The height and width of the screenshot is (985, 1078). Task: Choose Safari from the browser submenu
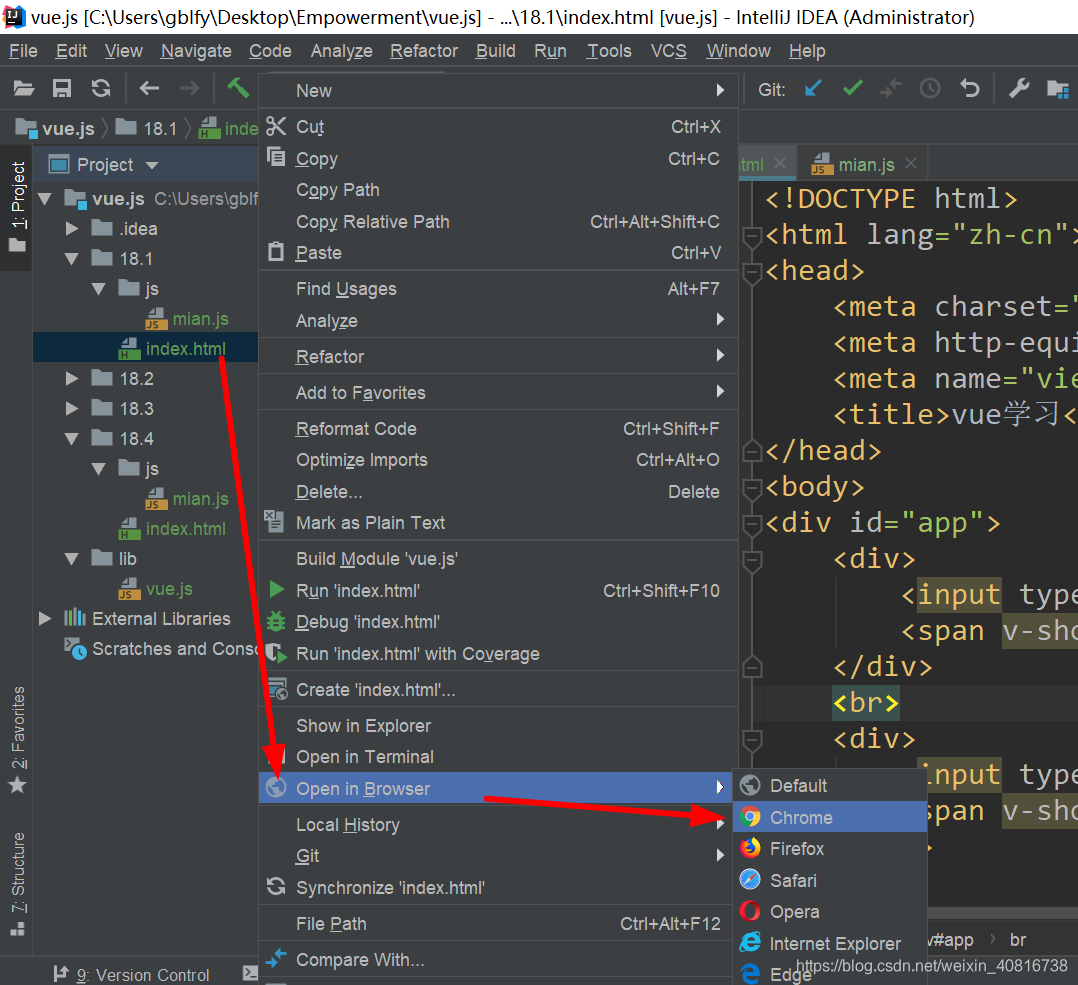(830, 881)
